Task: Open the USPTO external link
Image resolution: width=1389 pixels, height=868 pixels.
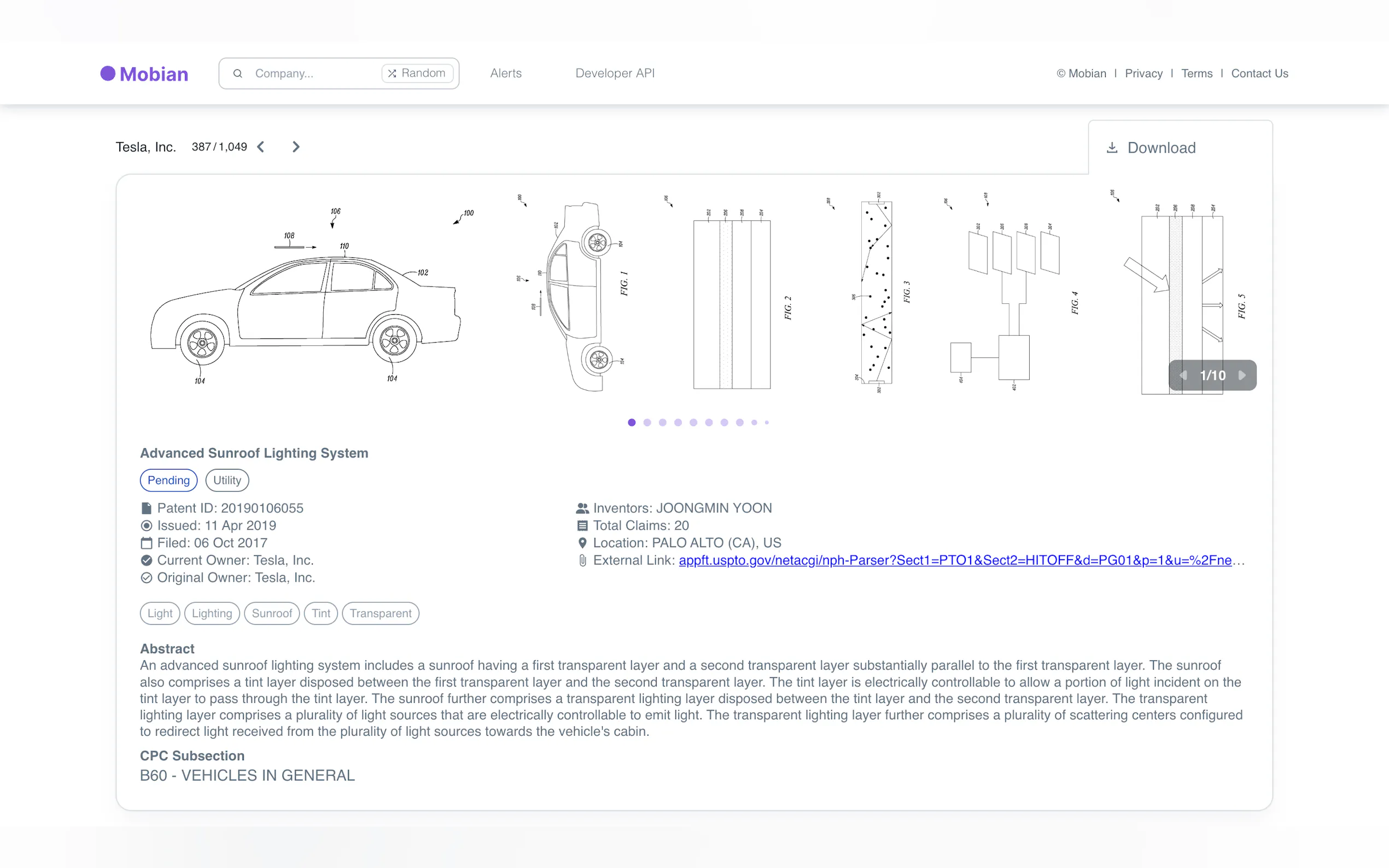Action: (954, 560)
